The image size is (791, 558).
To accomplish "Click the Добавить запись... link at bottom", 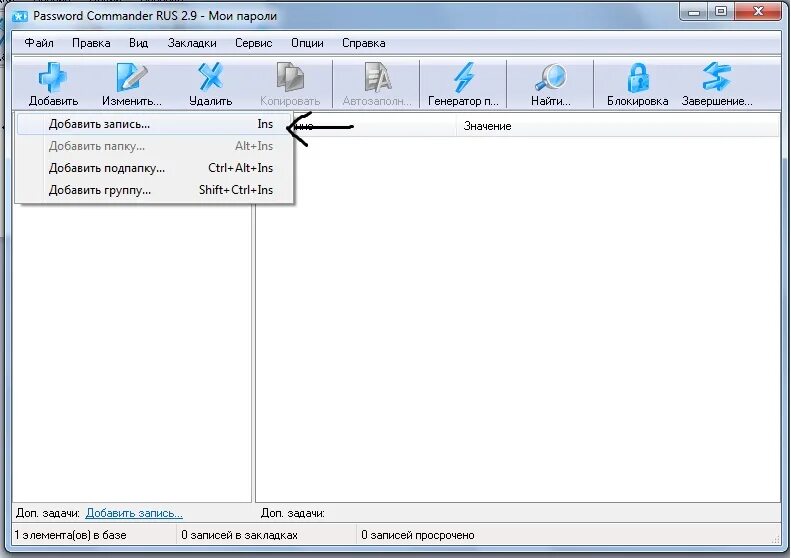I will tap(134, 513).
